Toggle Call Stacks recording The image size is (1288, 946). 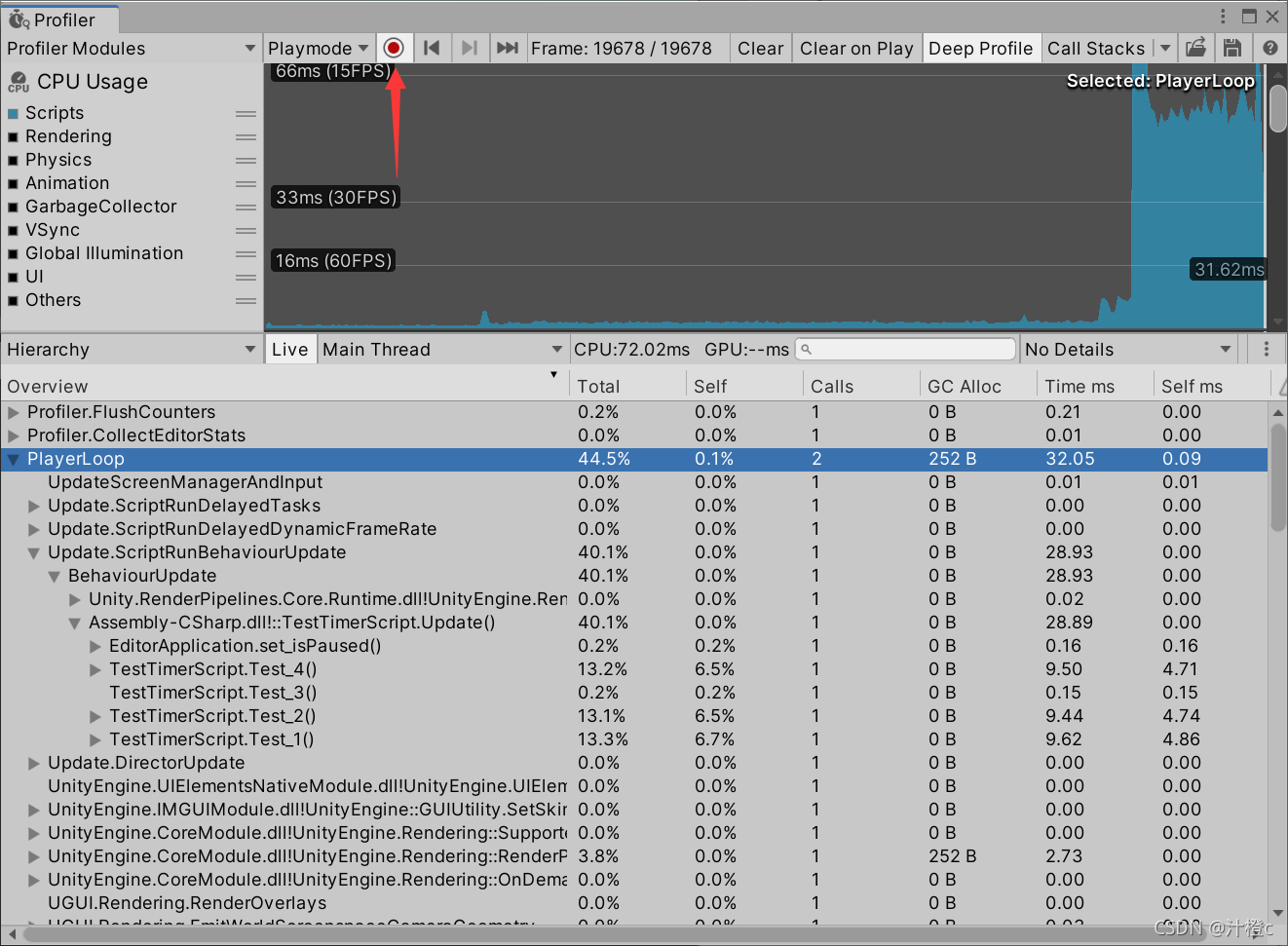1096,48
